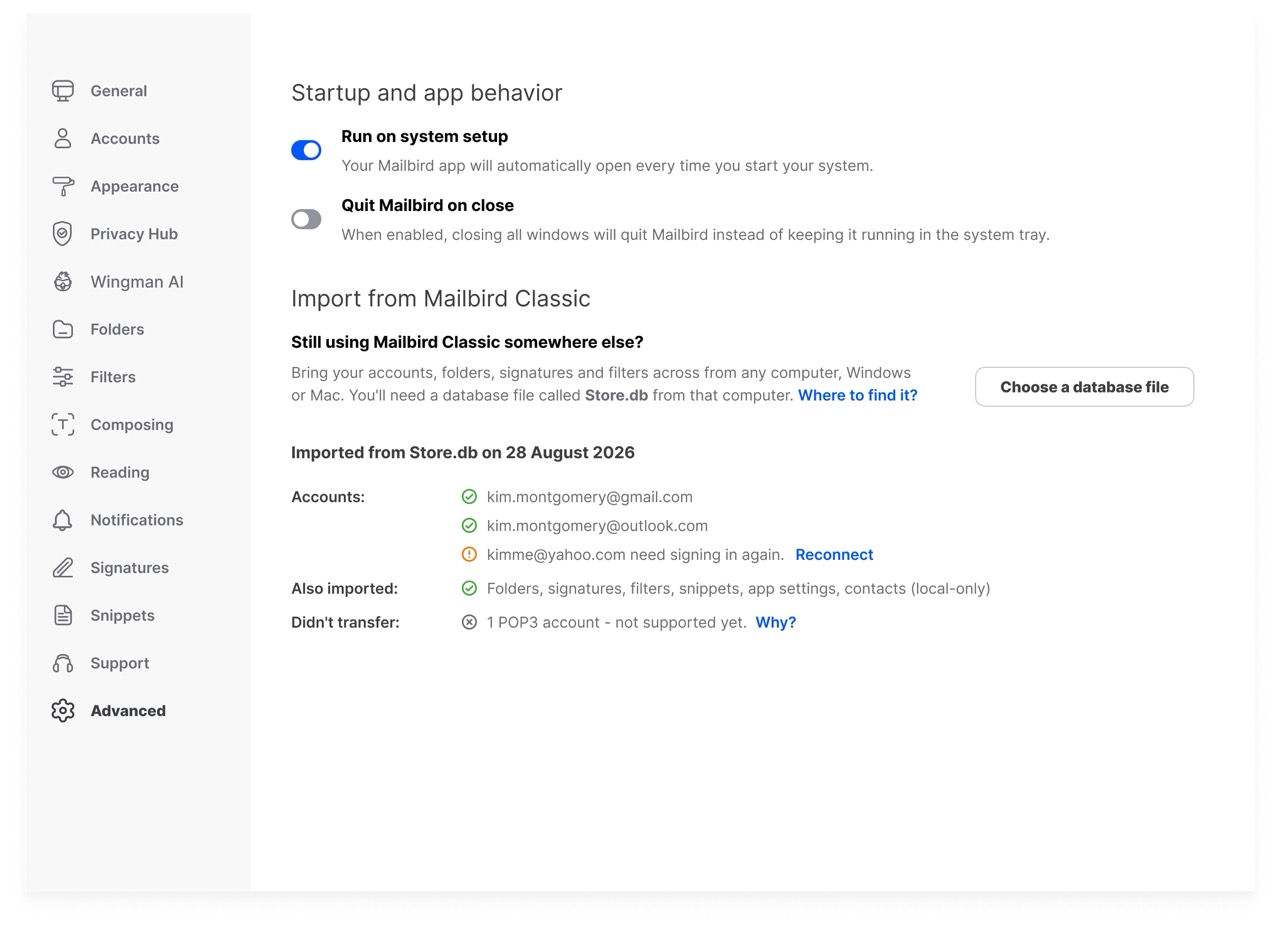
Task: Click the Folders icon in the sidebar
Action: [63, 329]
